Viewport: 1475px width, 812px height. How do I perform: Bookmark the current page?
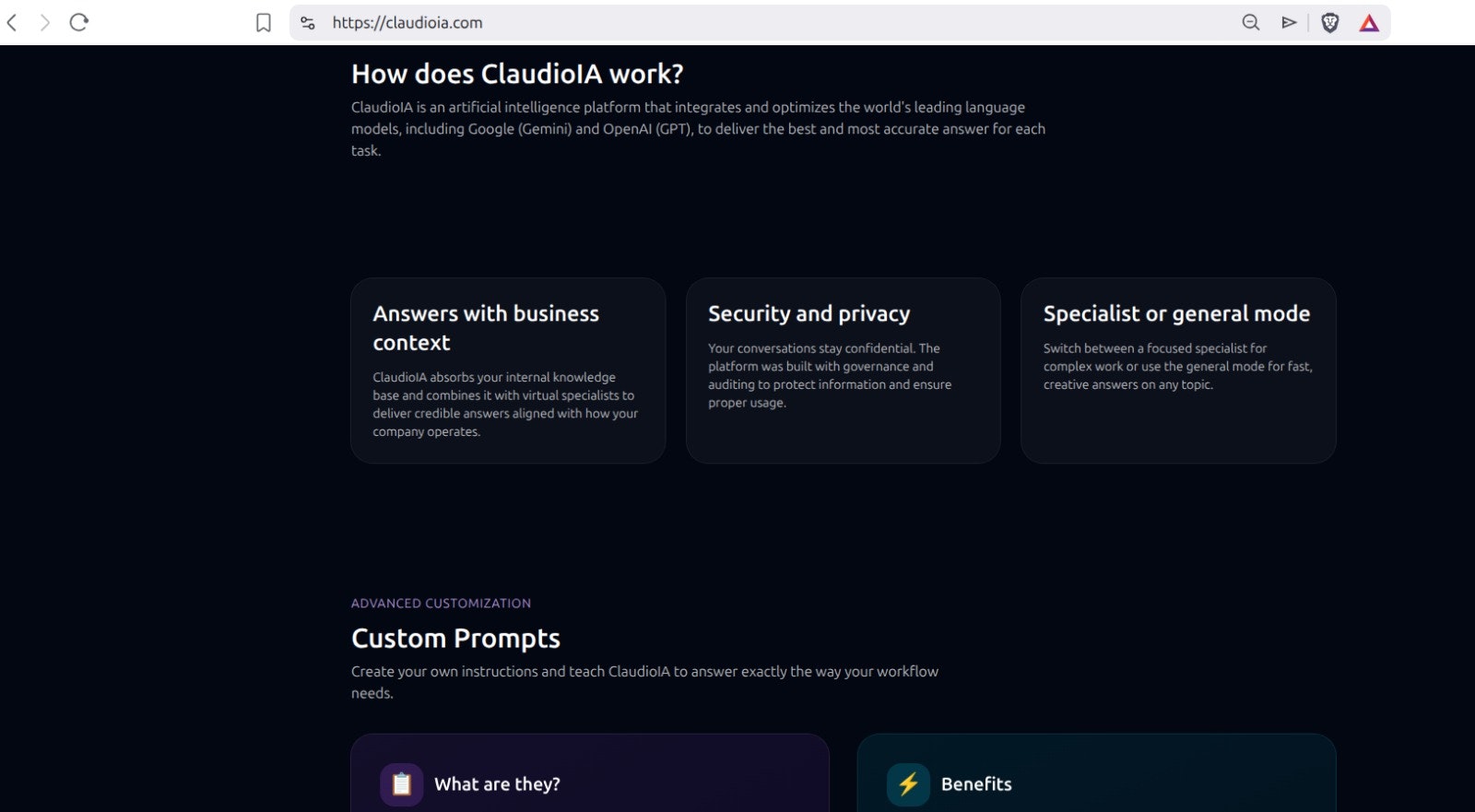[x=263, y=22]
